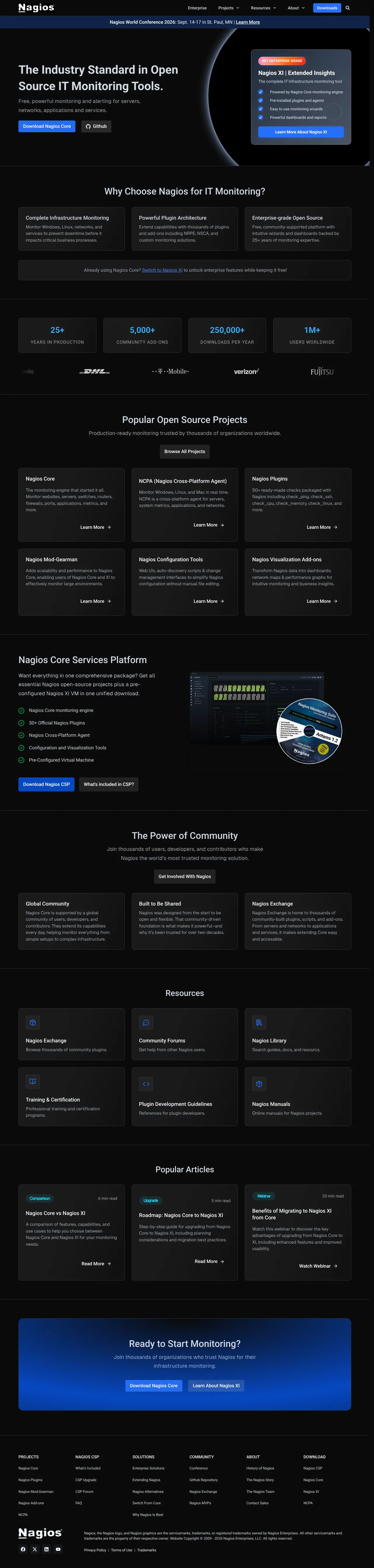Open the Trademarks footer link
The height and width of the screenshot is (1568, 374).
click(x=147, y=1550)
